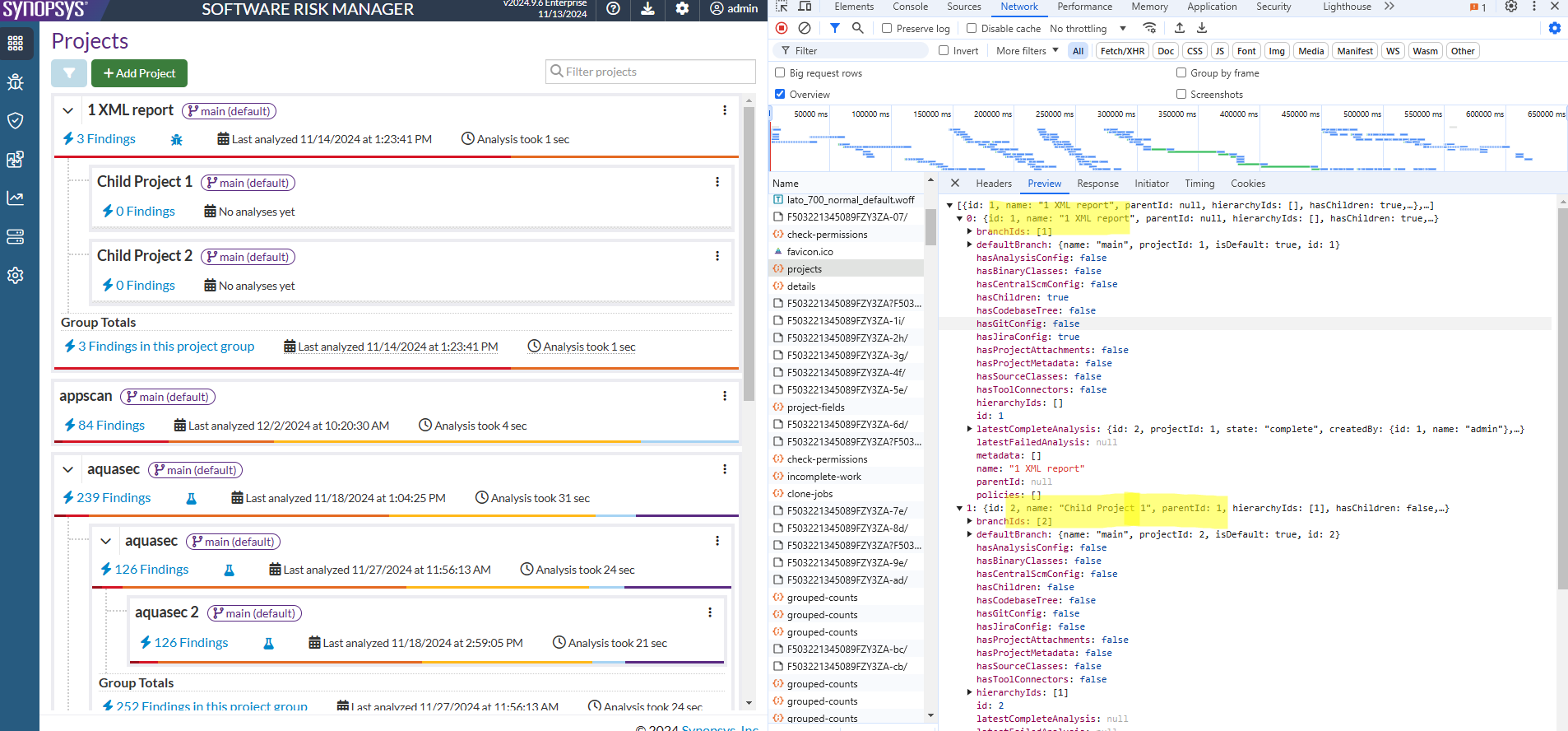Enable Group by frame checkbox
The height and width of the screenshot is (731, 1568).
(x=1181, y=72)
